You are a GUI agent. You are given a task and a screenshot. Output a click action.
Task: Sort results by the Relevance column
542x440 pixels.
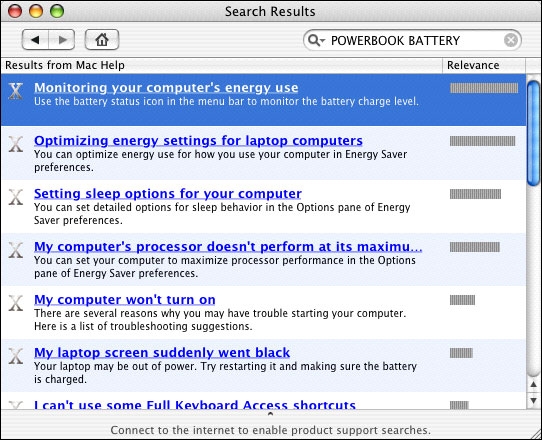(x=484, y=65)
